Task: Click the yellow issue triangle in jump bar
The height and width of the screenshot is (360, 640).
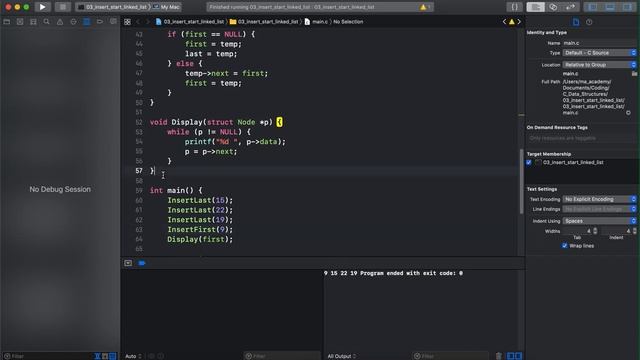Action: point(511,22)
